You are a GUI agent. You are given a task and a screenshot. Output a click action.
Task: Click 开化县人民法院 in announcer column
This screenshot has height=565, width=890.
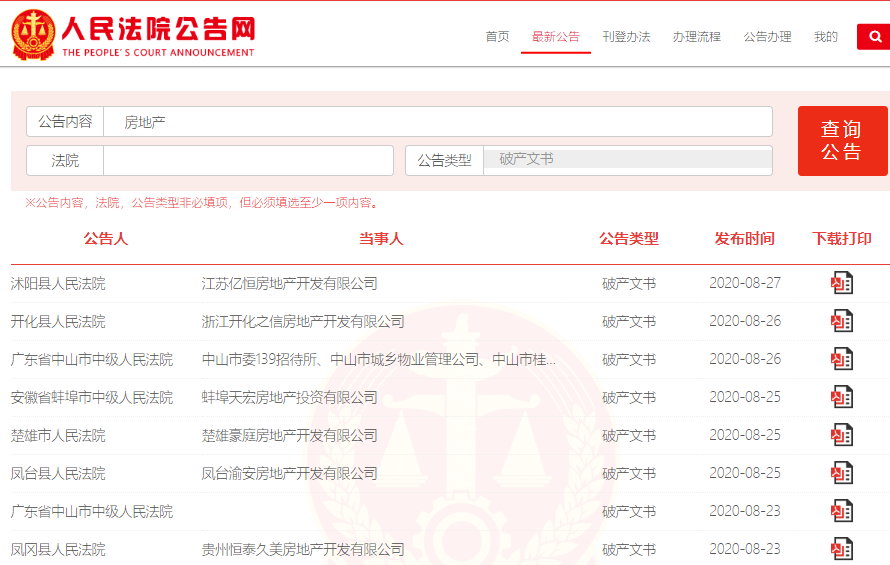58,321
